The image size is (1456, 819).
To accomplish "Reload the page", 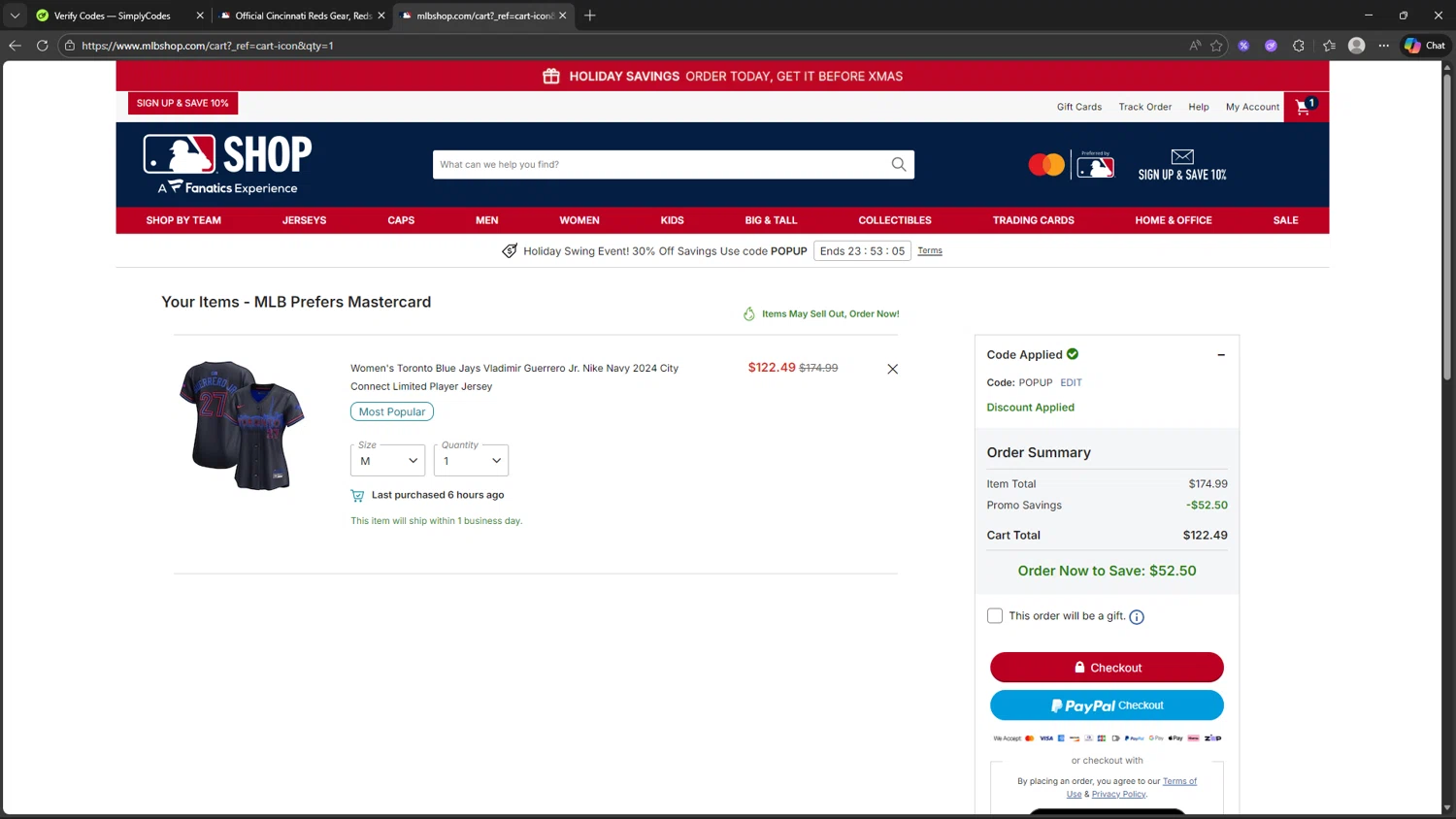I will [42, 46].
